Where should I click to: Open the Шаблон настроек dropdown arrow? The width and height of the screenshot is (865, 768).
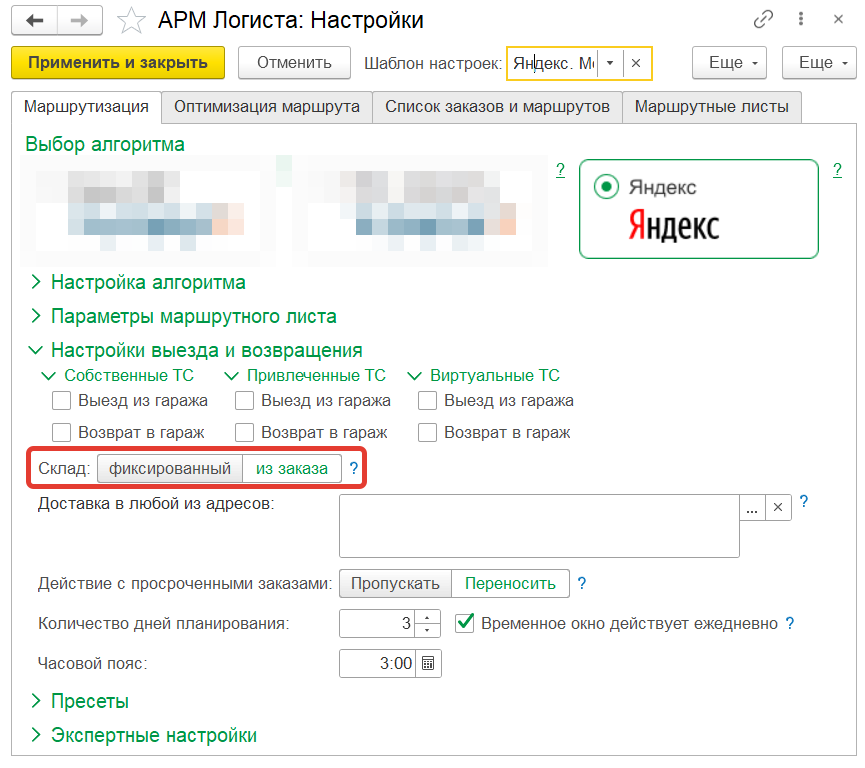pos(610,63)
